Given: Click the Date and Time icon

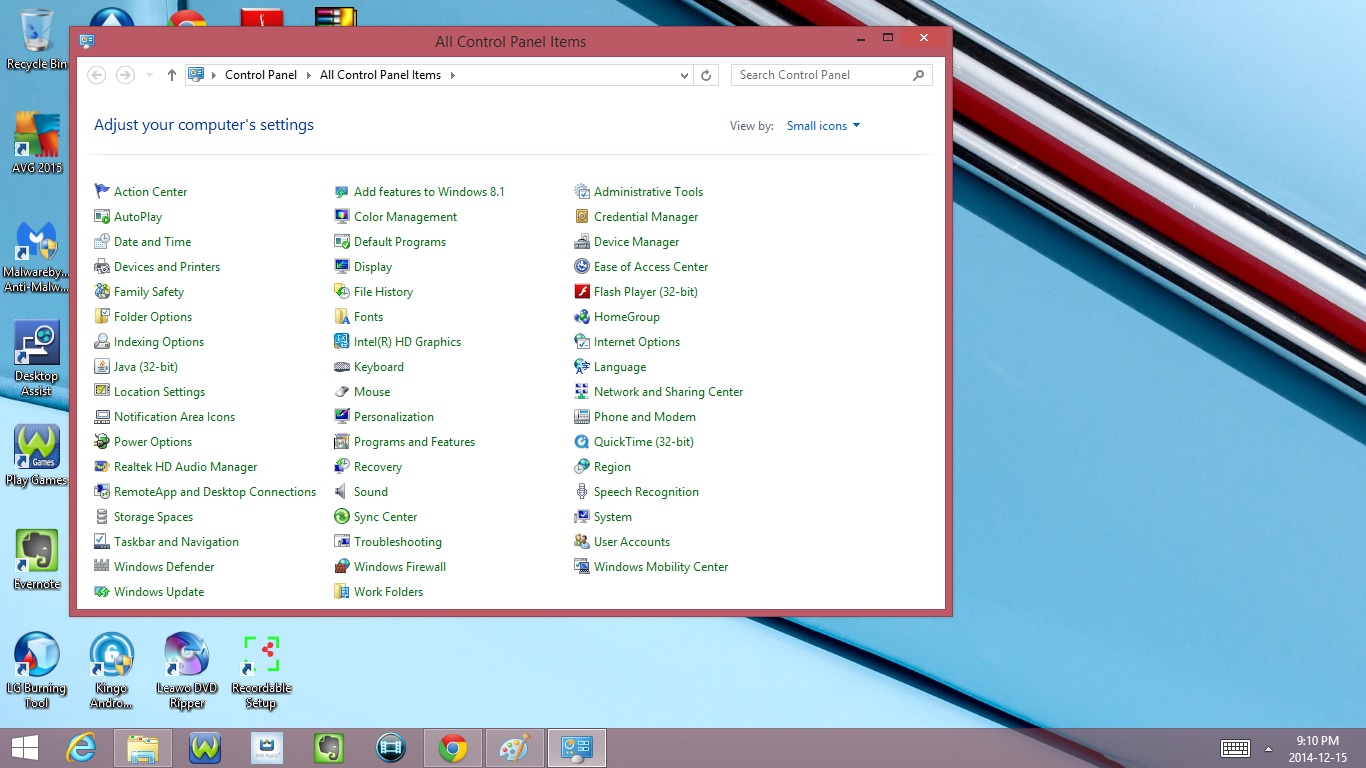Looking at the screenshot, I should click(x=102, y=241).
